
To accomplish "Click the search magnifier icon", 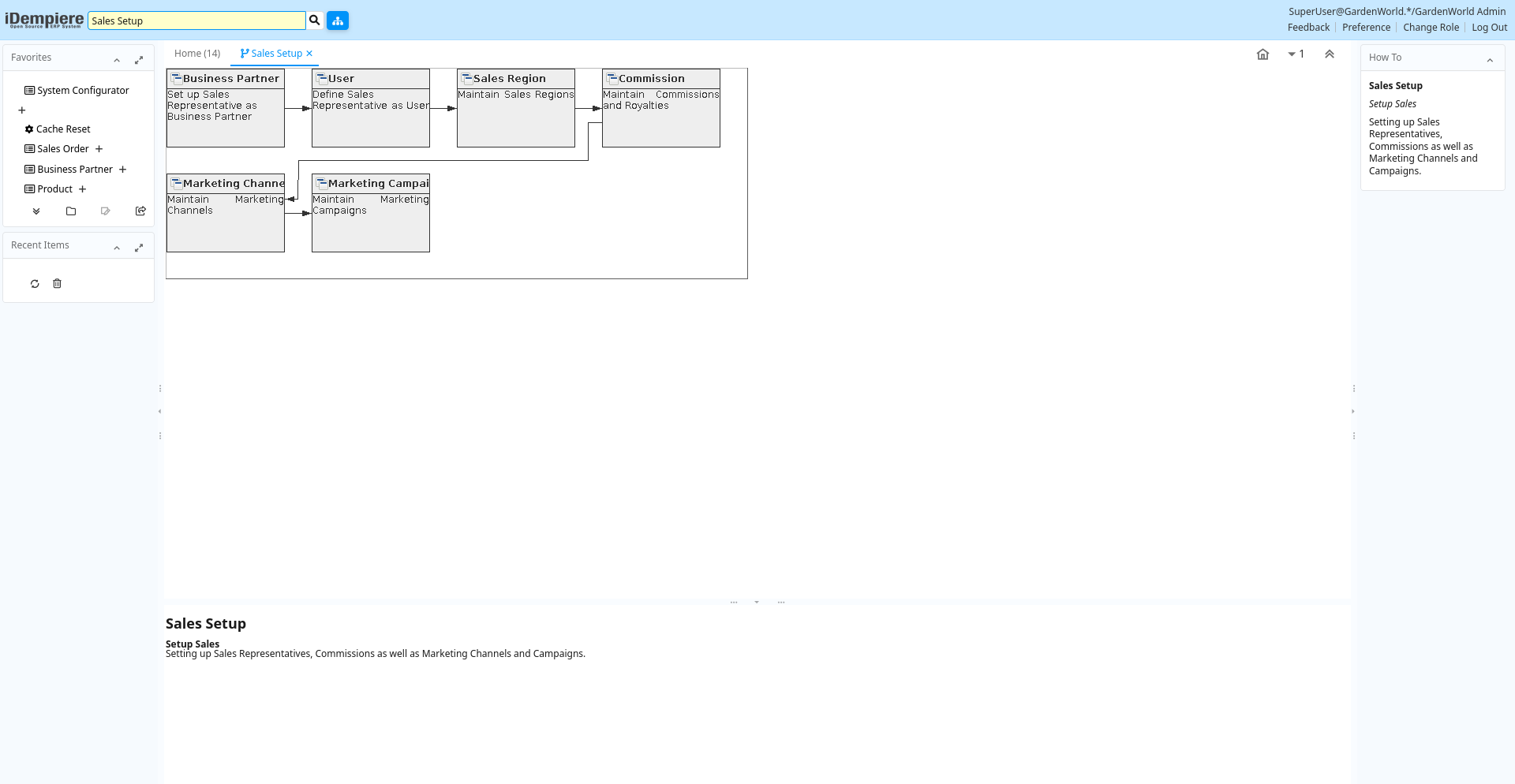I will coord(315,21).
